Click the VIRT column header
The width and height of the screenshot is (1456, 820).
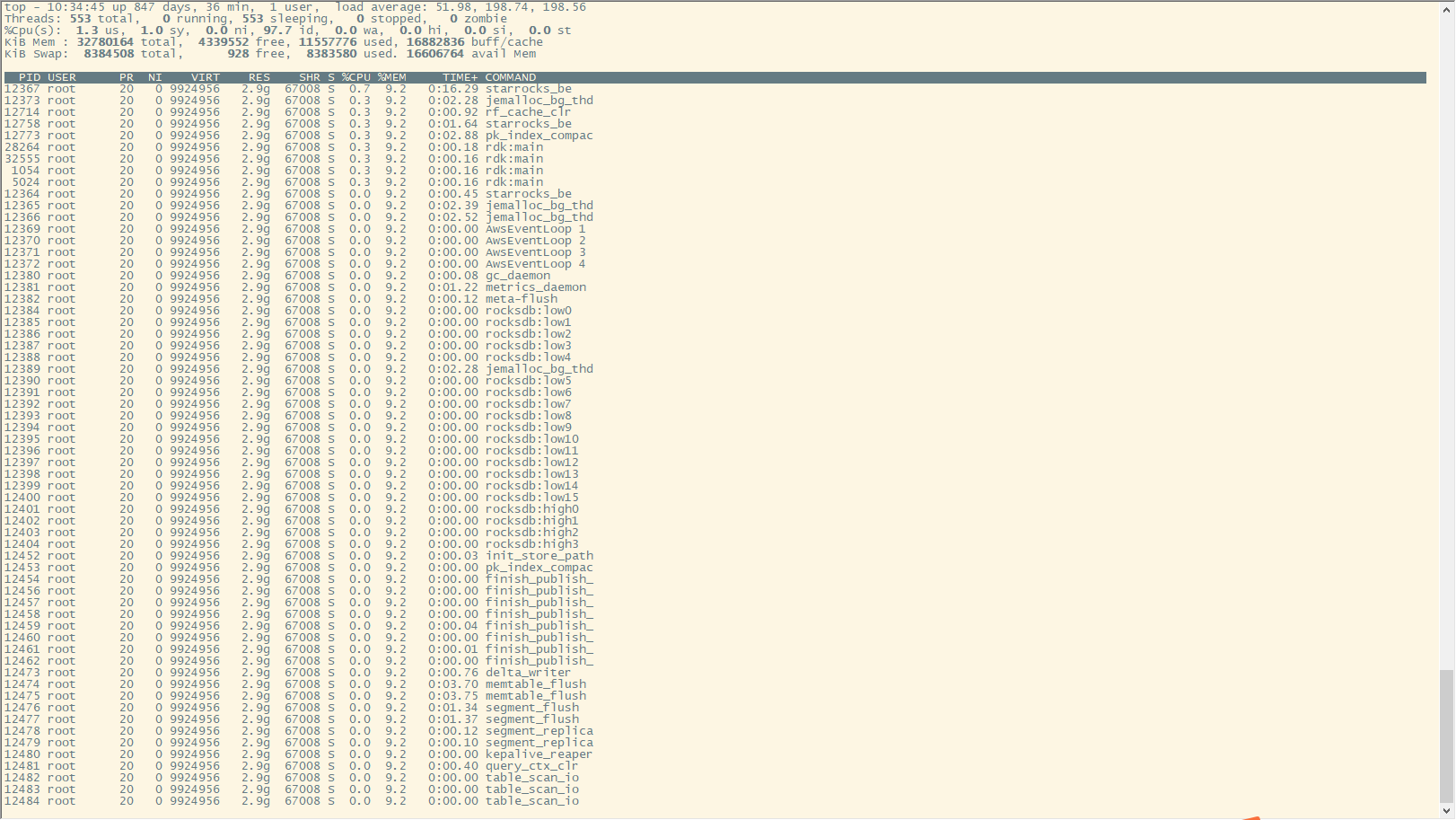click(206, 78)
